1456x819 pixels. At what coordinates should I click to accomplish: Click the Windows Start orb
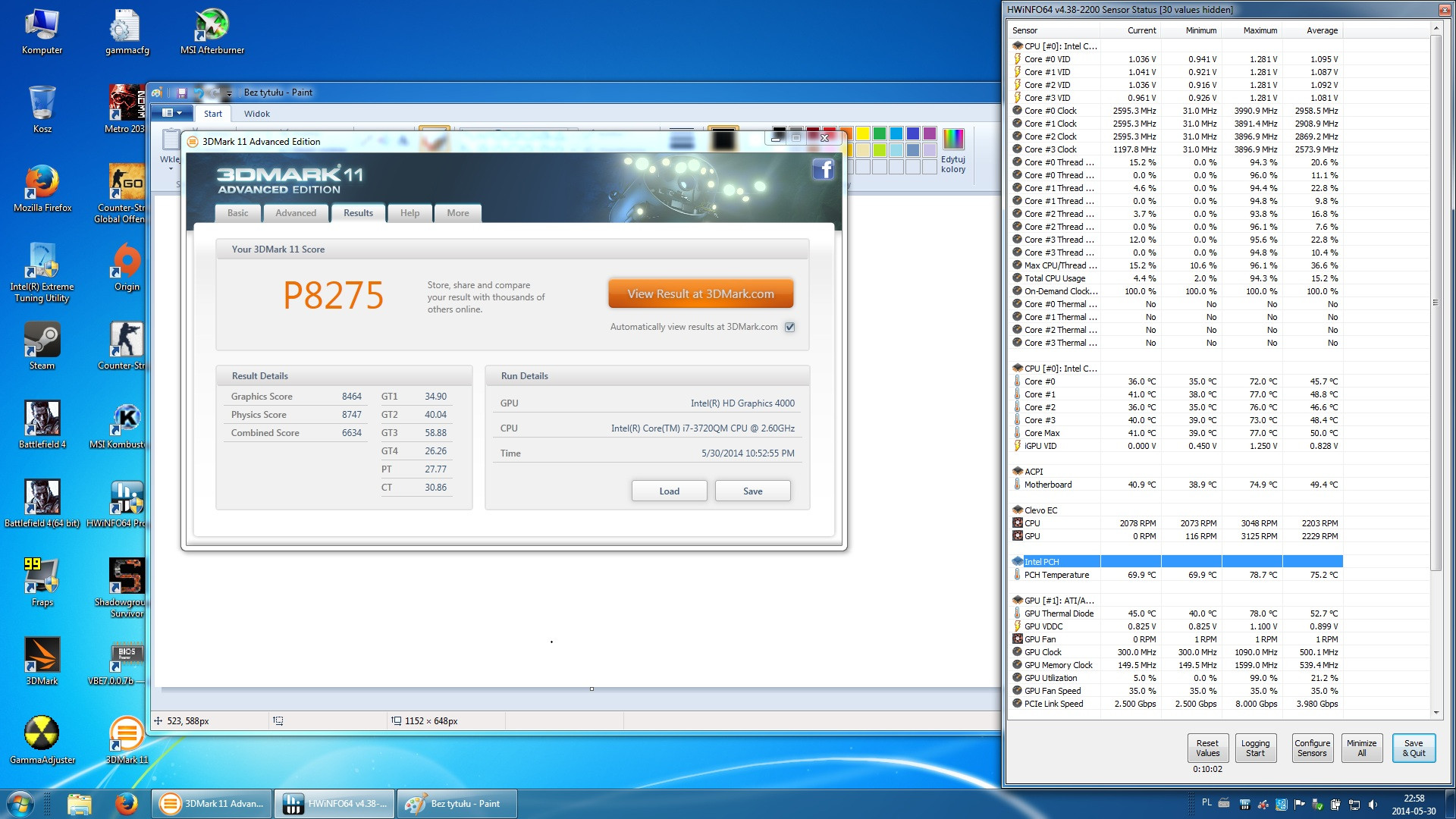pyautogui.click(x=20, y=804)
